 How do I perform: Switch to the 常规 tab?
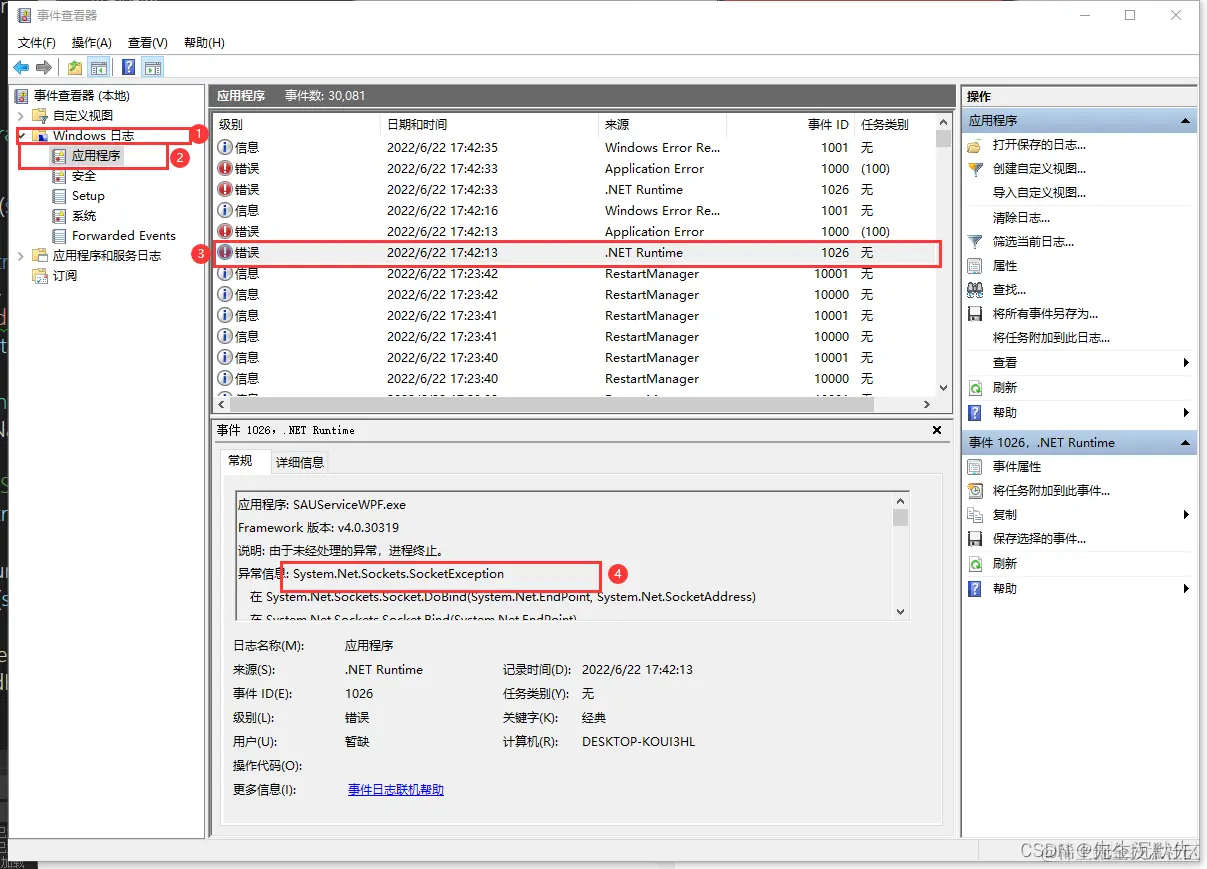[240, 461]
